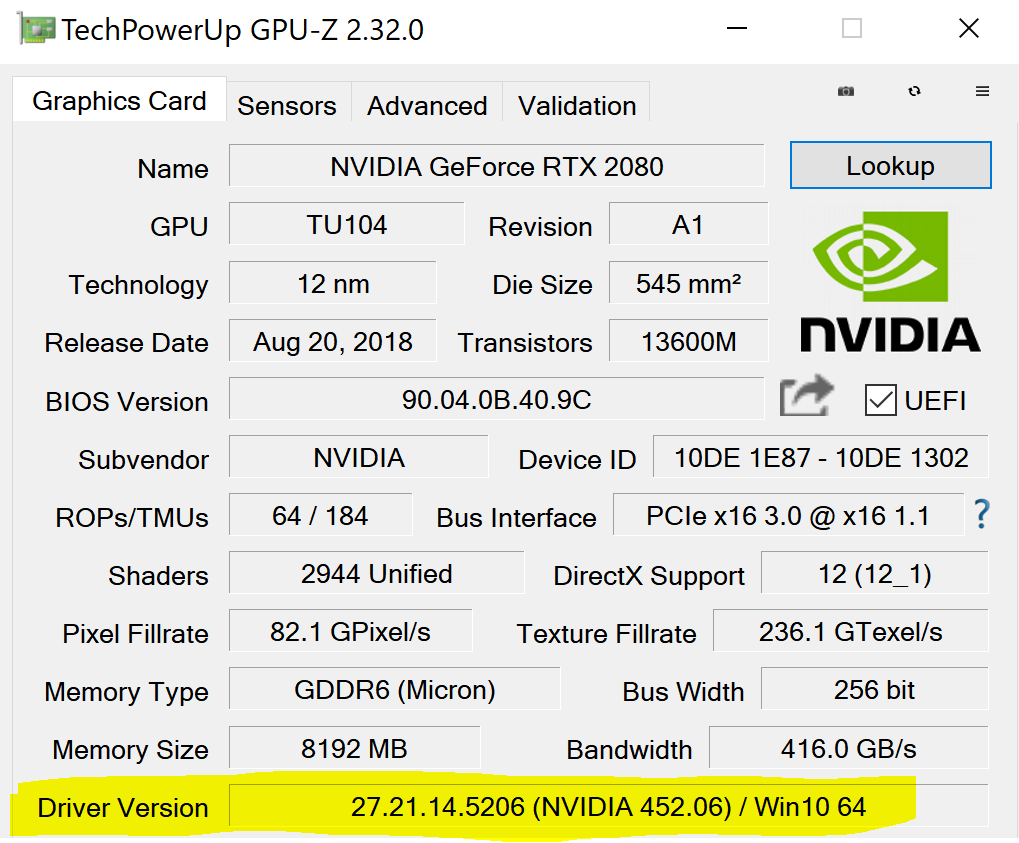Viewport: 1019px width, 843px height.
Task: Open the hamburger menu icon
Action: coord(982,92)
